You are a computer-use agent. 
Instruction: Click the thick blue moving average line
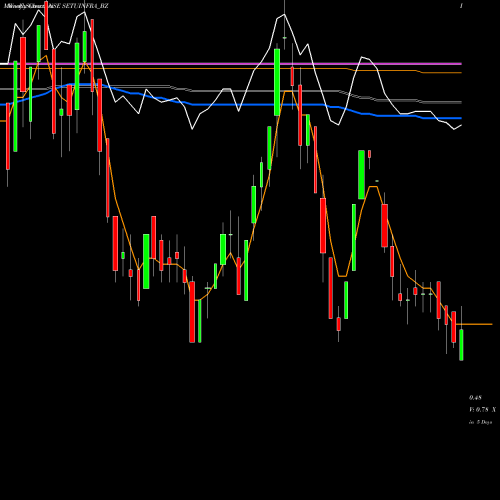pyautogui.click(x=231, y=104)
